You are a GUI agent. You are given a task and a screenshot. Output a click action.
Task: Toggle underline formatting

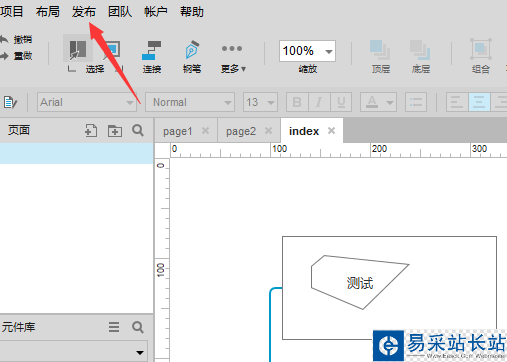click(x=341, y=102)
